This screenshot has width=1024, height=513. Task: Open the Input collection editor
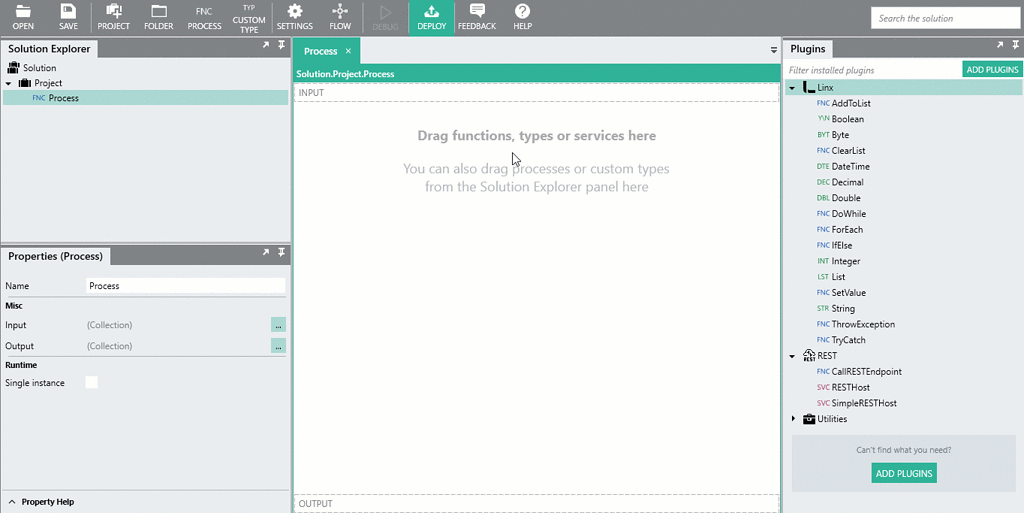pyautogui.click(x=278, y=324)
